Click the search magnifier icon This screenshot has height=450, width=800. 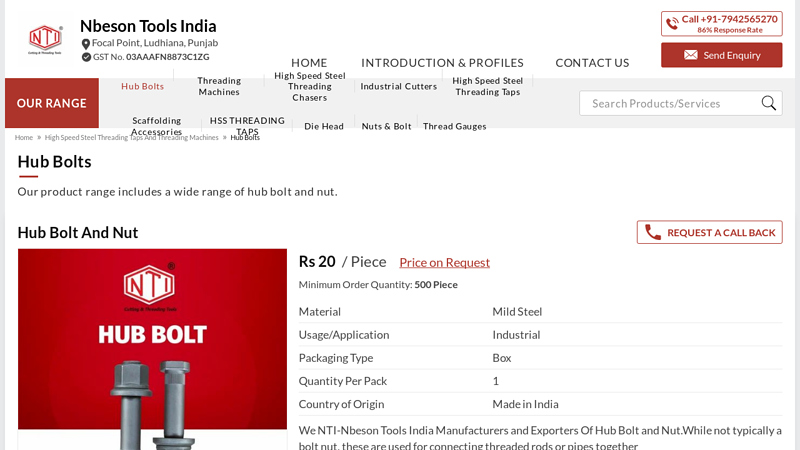768,103
